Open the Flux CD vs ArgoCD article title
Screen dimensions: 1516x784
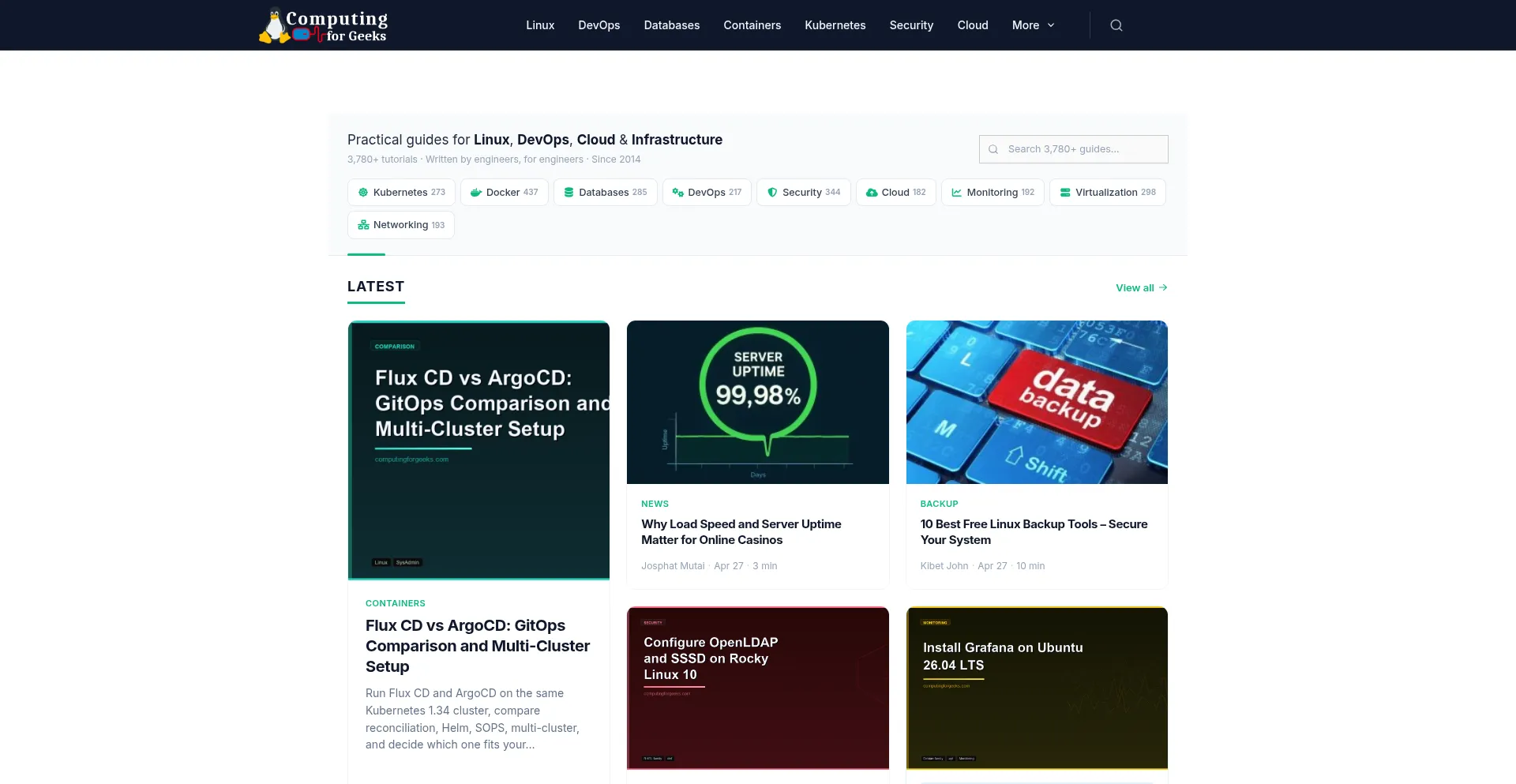click(x=478, y=646)
